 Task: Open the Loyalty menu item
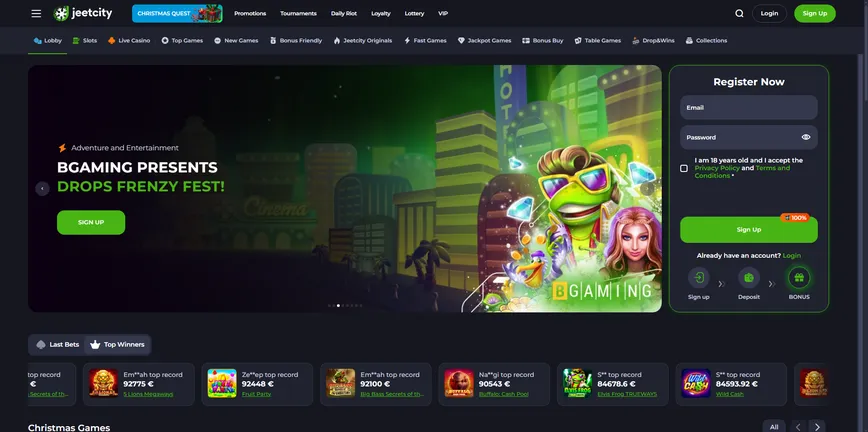381,13
